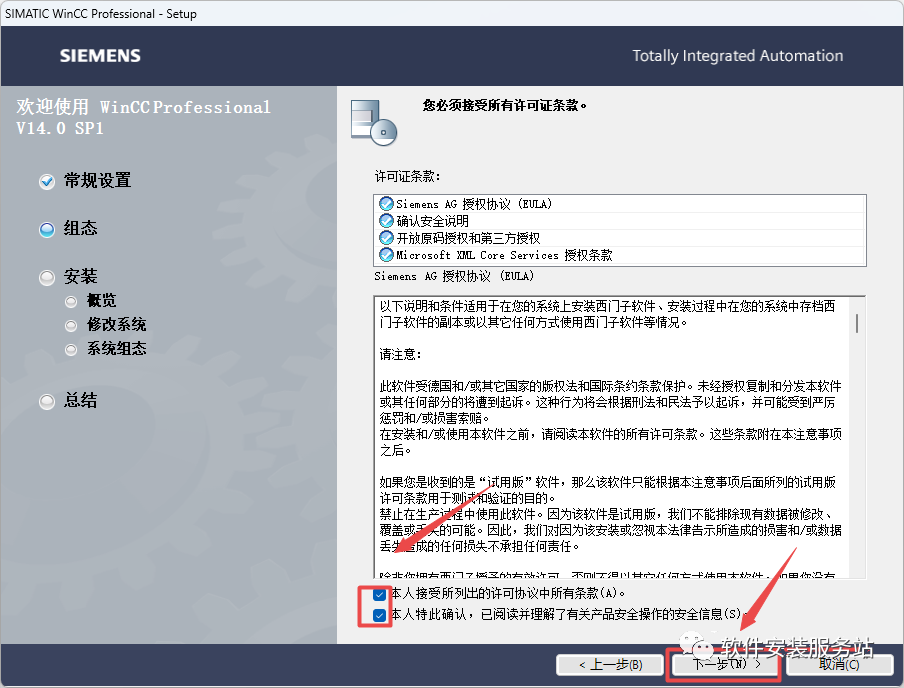Click small indicator next to 系统组态
The width and height of the screenshot is (904, 688).
pyautogui.click(x=71, y=349)
